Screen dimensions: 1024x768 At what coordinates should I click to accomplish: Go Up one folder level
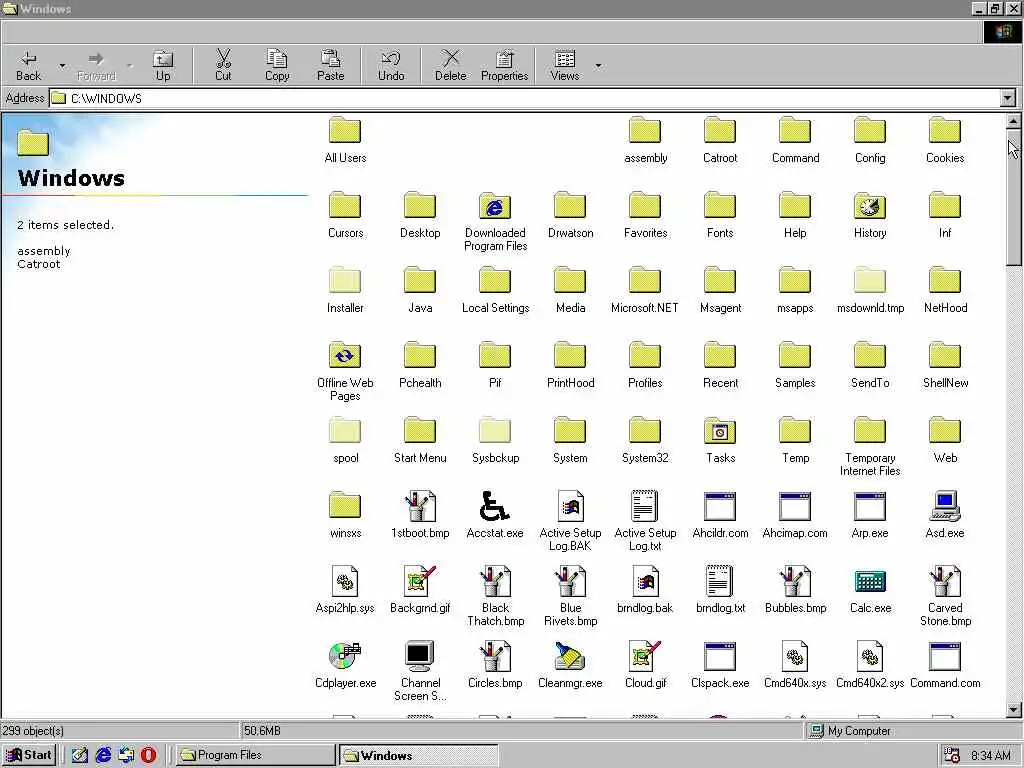point(163,66)
